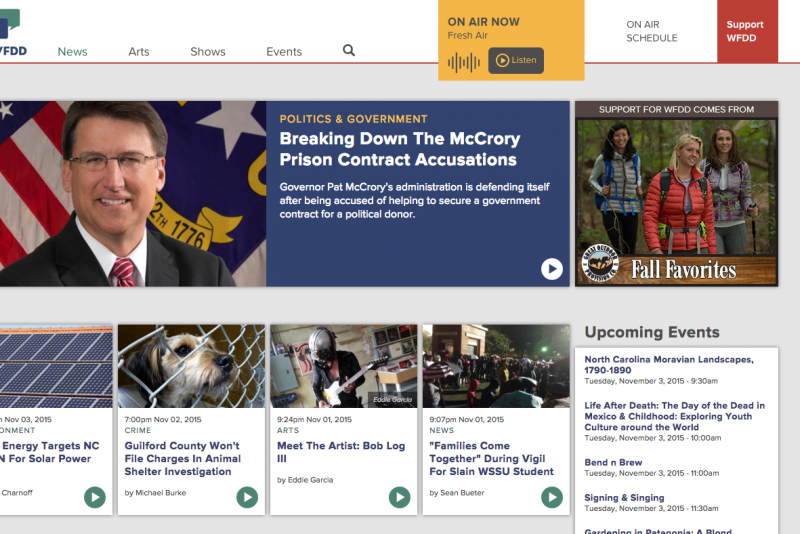Open the Breaking Down The McCrory headline
The image size is (800, 534).
click(400, 149)
